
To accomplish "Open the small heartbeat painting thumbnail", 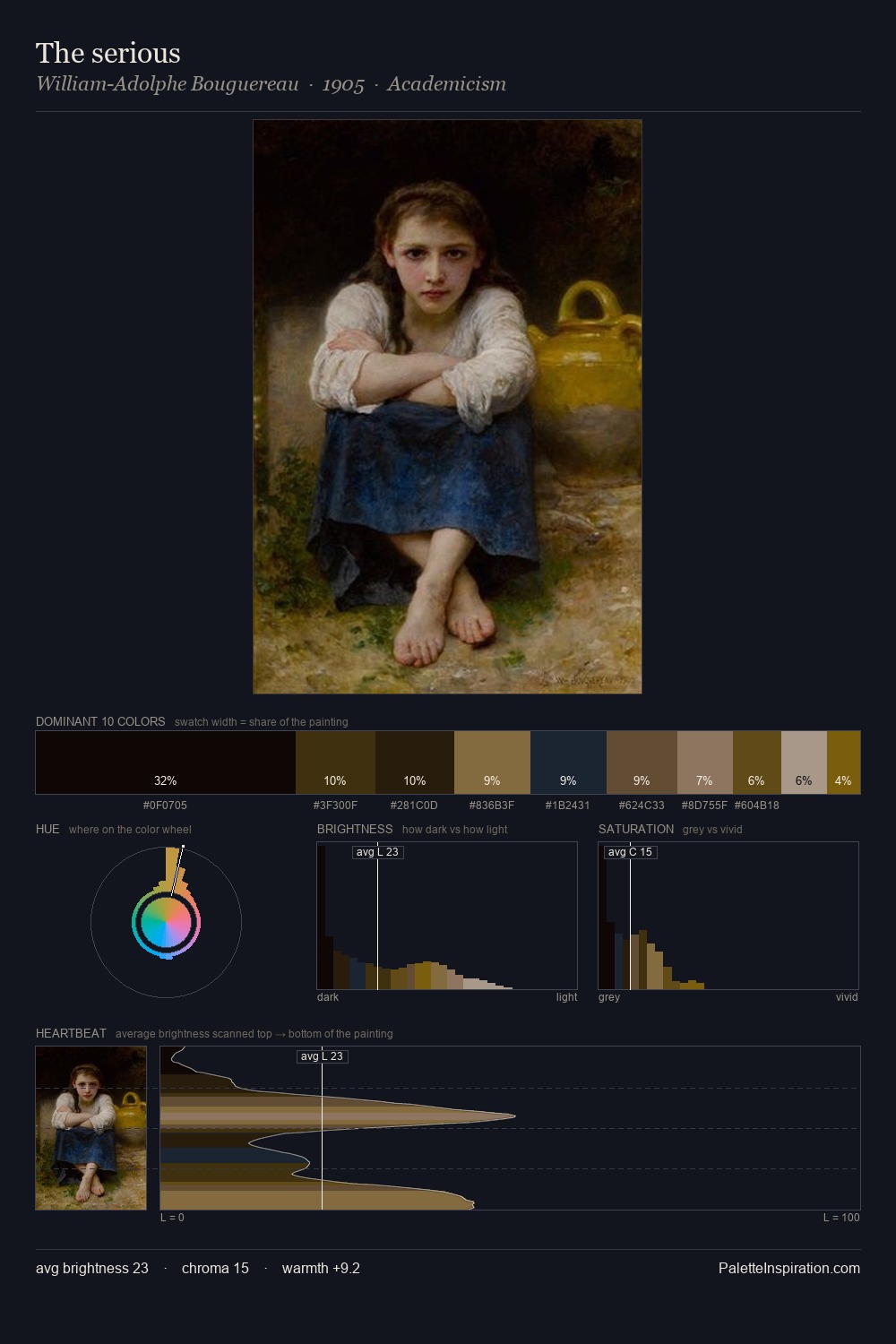I will 90,1128.
